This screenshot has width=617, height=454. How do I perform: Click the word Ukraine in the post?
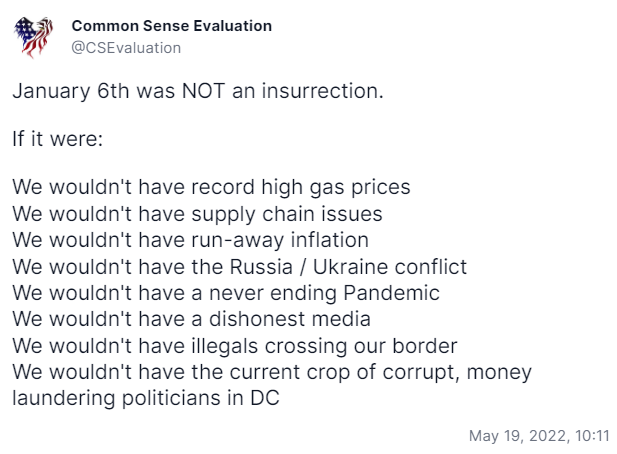click(x=350, y=267)
